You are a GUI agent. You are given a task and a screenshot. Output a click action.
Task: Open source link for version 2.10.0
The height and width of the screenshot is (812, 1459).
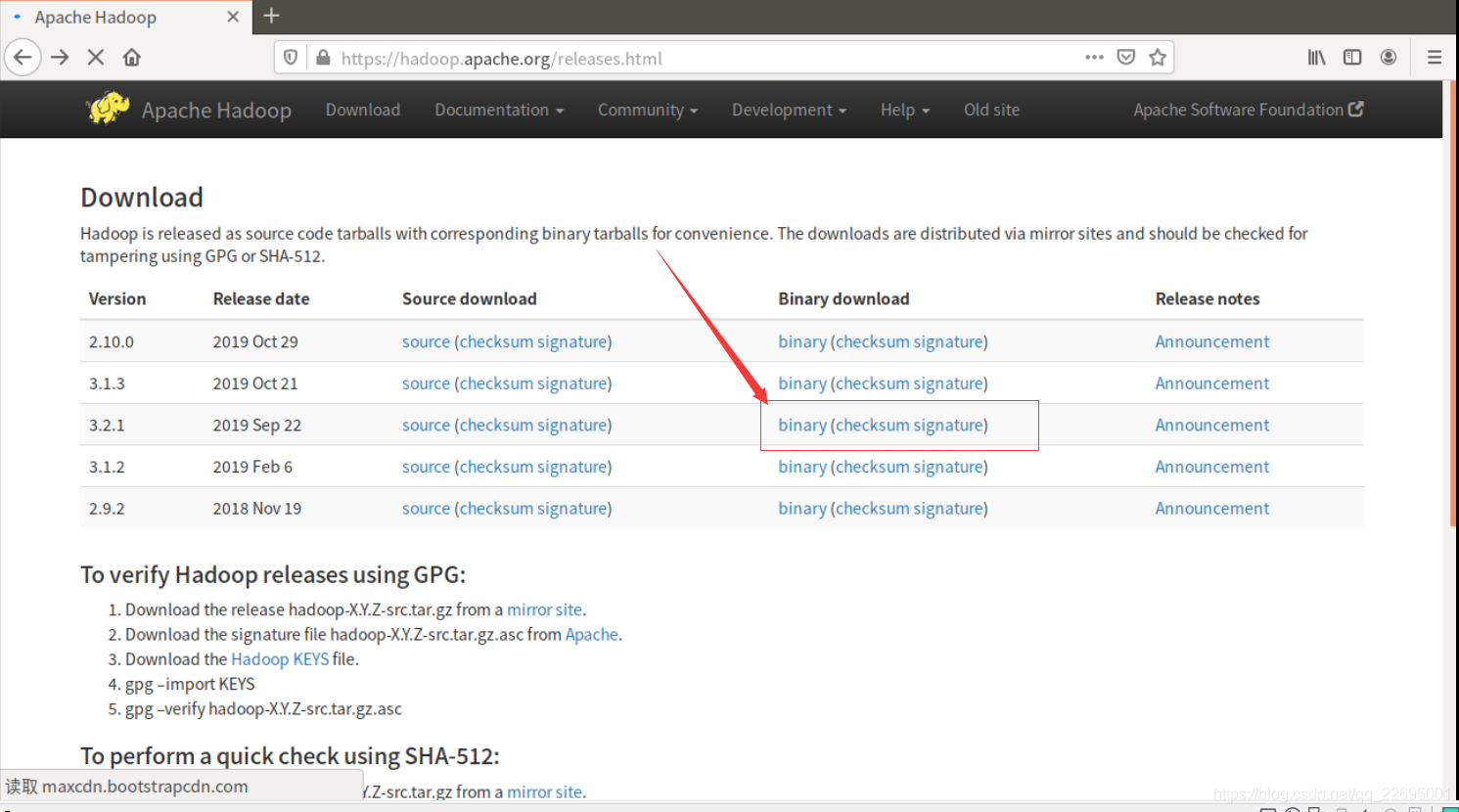coord(426,341)
